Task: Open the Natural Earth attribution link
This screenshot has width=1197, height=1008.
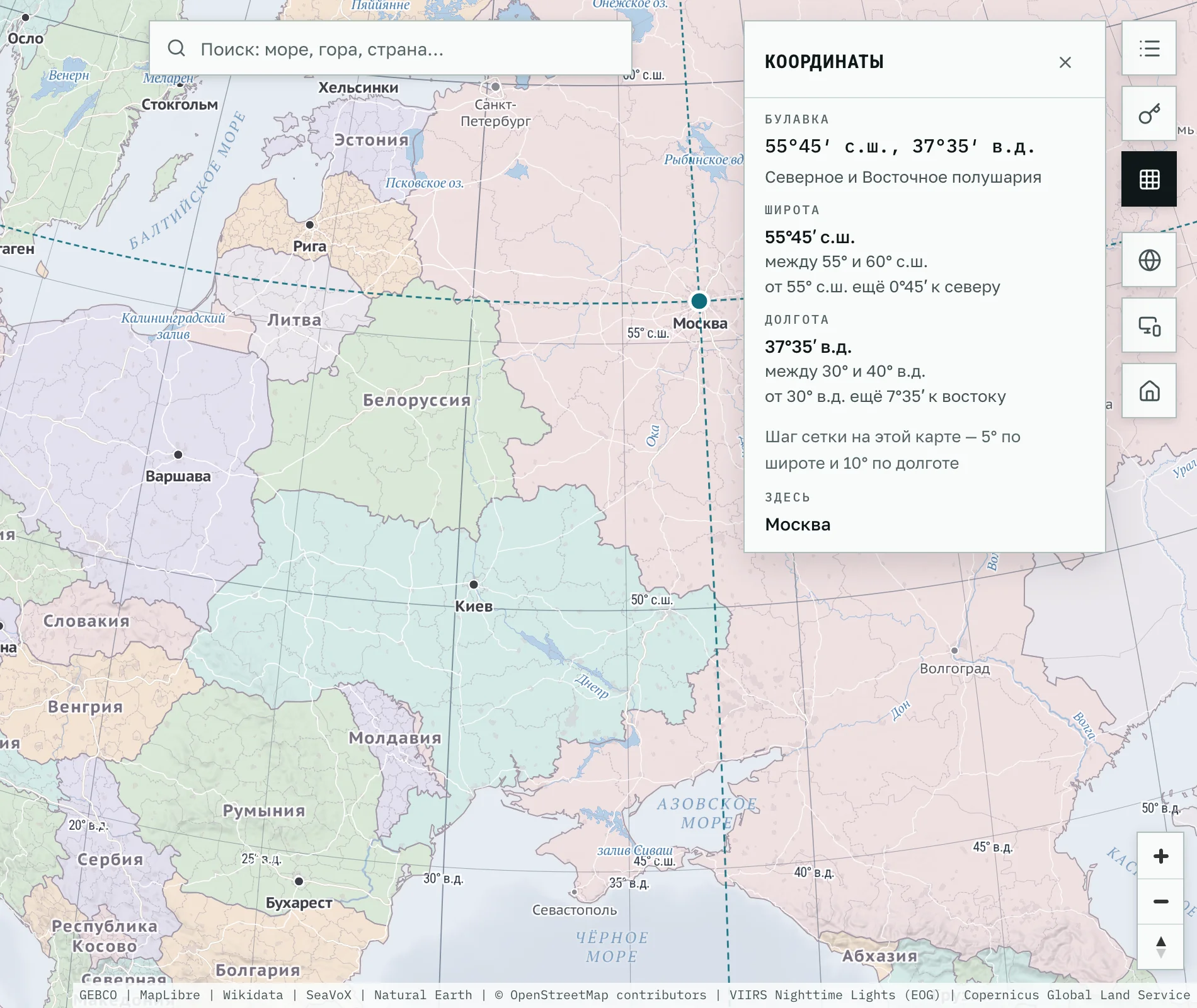Action: click(x=423, y=995)
